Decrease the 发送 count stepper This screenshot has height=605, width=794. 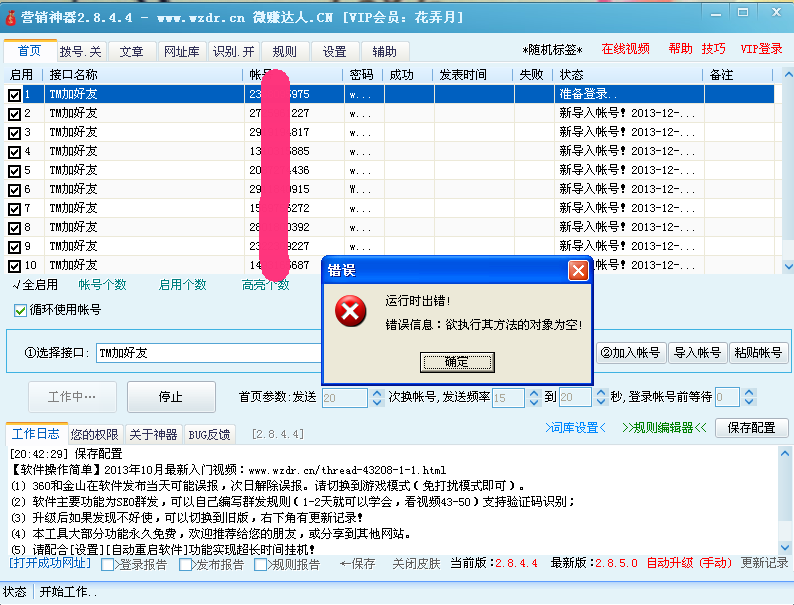pyautogui.click(x=377, y=402)
